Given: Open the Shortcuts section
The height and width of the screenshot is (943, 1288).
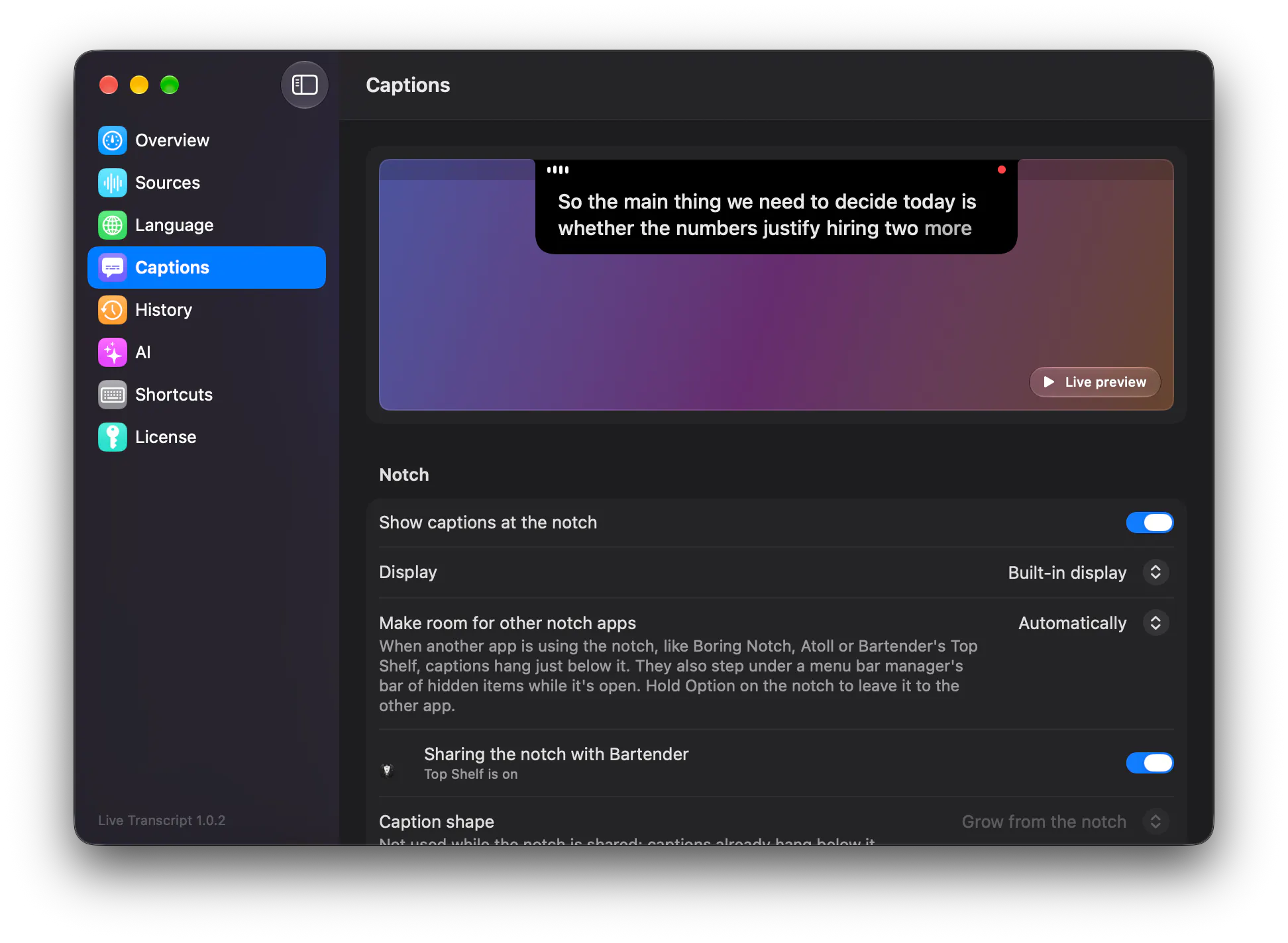Looking at the screenshot, I should [207, 395].
